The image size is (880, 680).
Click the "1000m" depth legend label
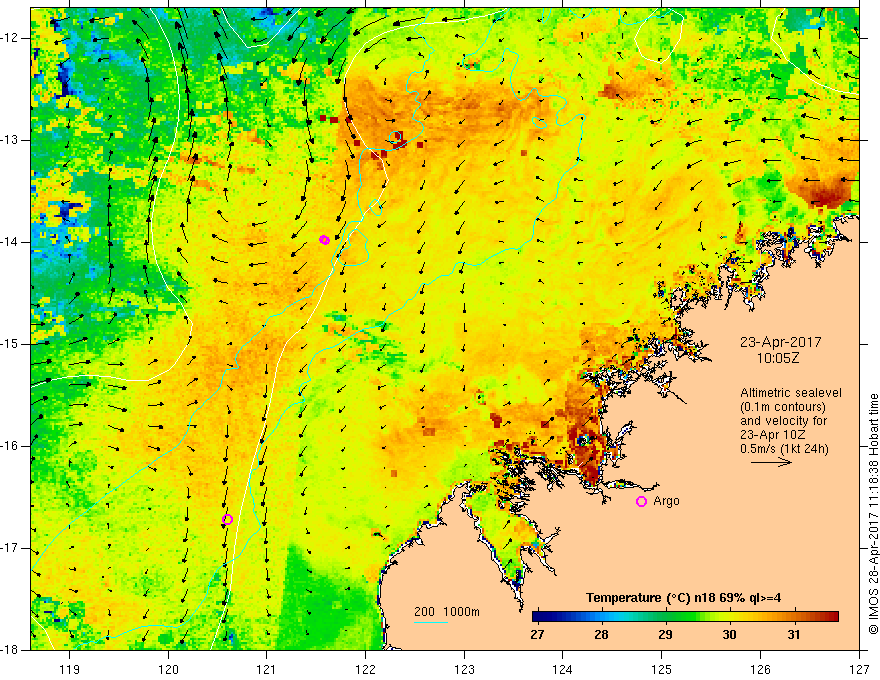pos(461,612)
